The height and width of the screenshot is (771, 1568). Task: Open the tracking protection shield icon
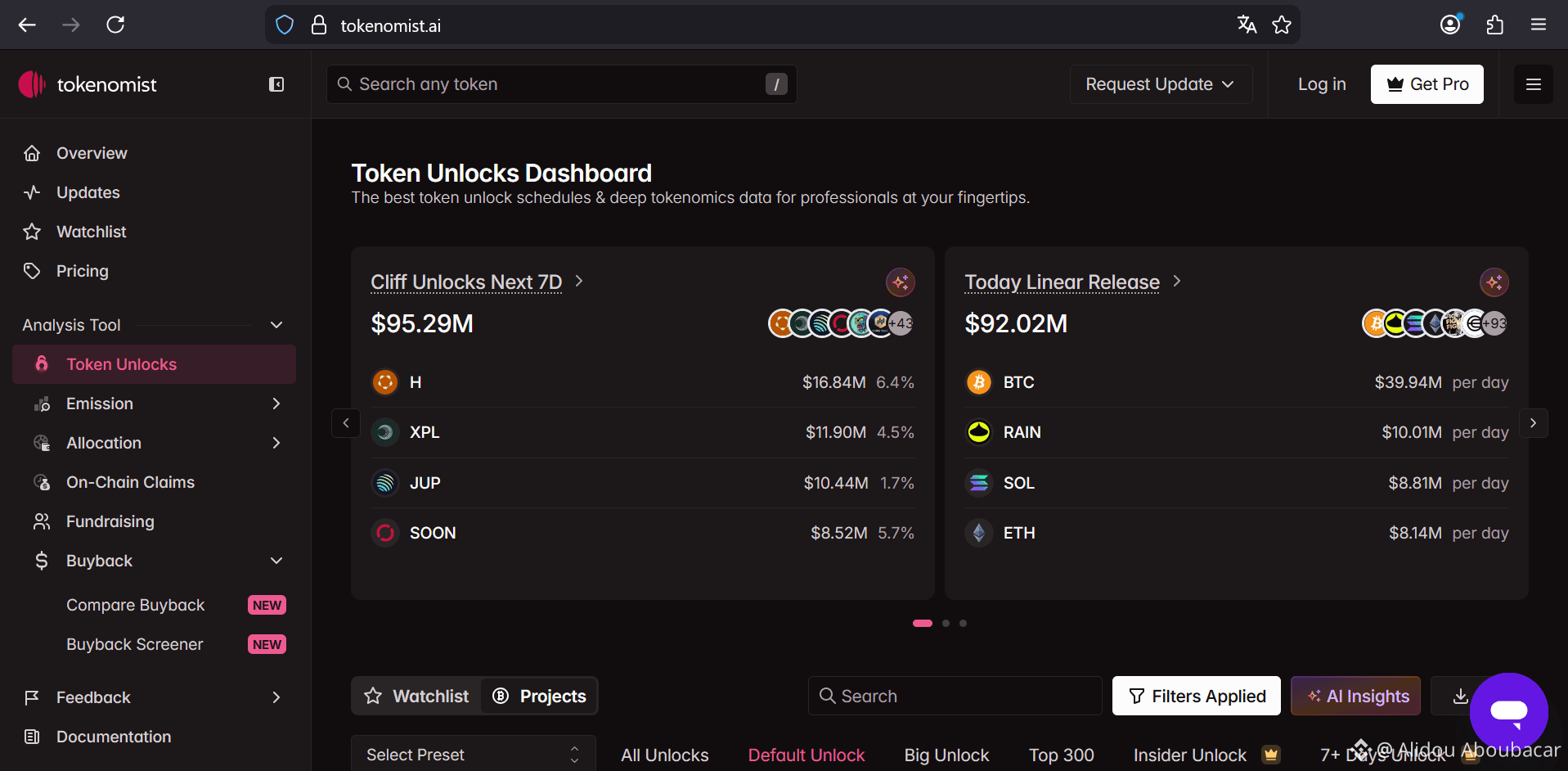[x=285, y=25]
